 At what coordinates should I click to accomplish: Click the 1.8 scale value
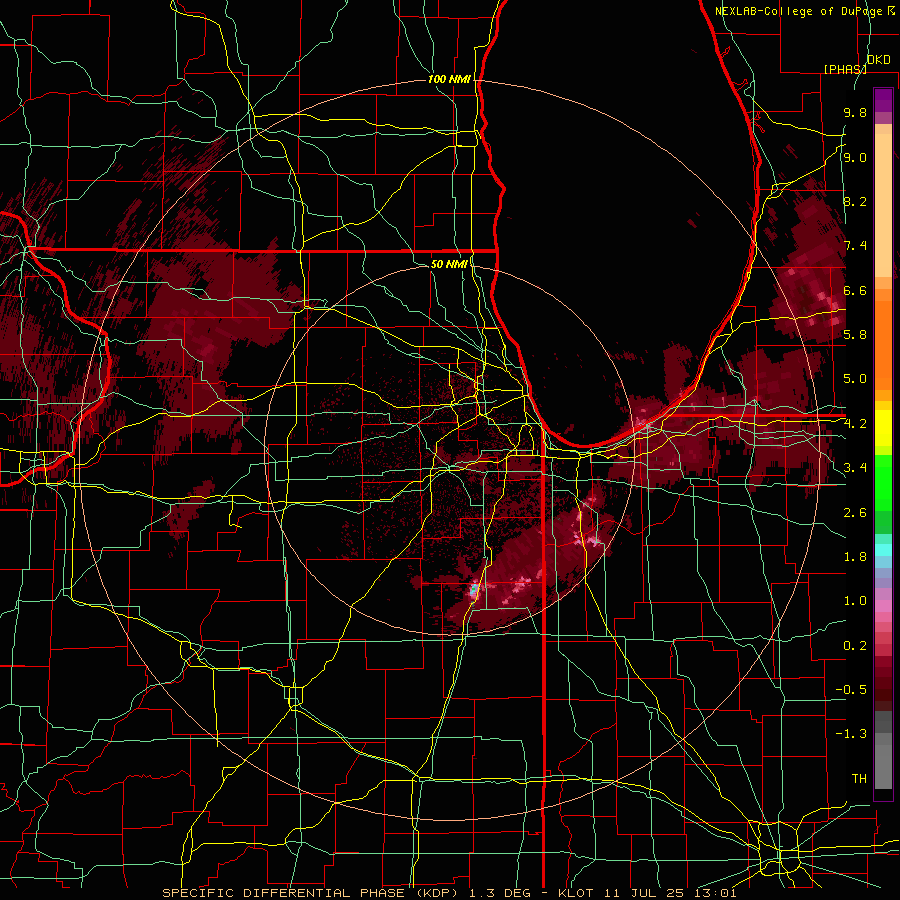(x=855, y=557)
